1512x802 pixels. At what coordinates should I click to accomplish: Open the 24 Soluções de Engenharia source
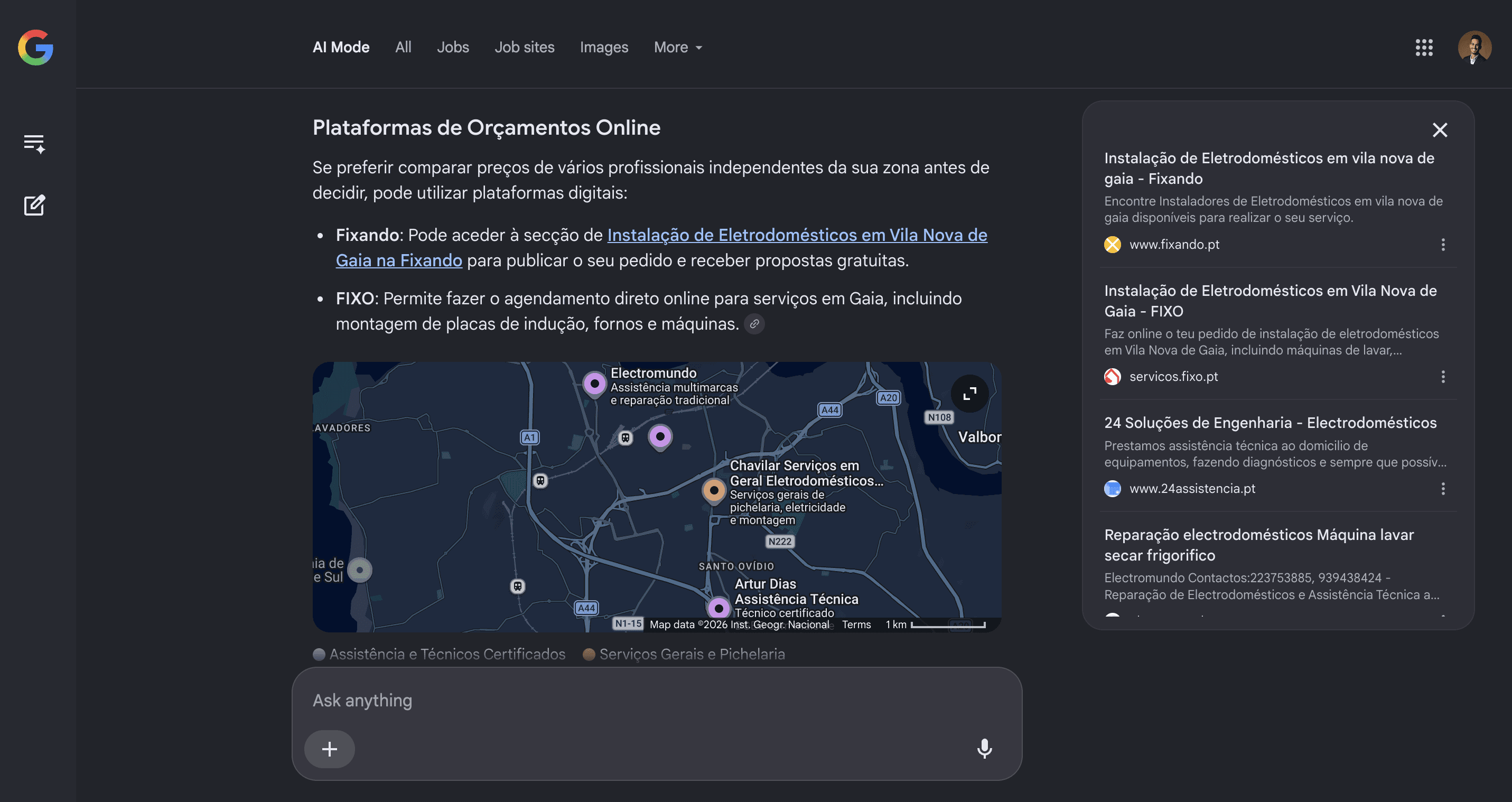coord(1270,423)
